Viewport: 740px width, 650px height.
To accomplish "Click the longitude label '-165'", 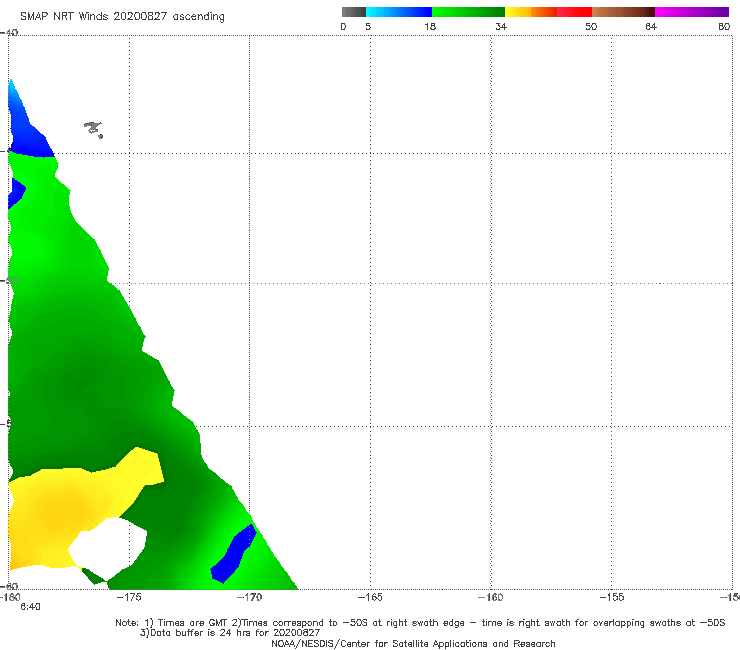I will point(370,597).
